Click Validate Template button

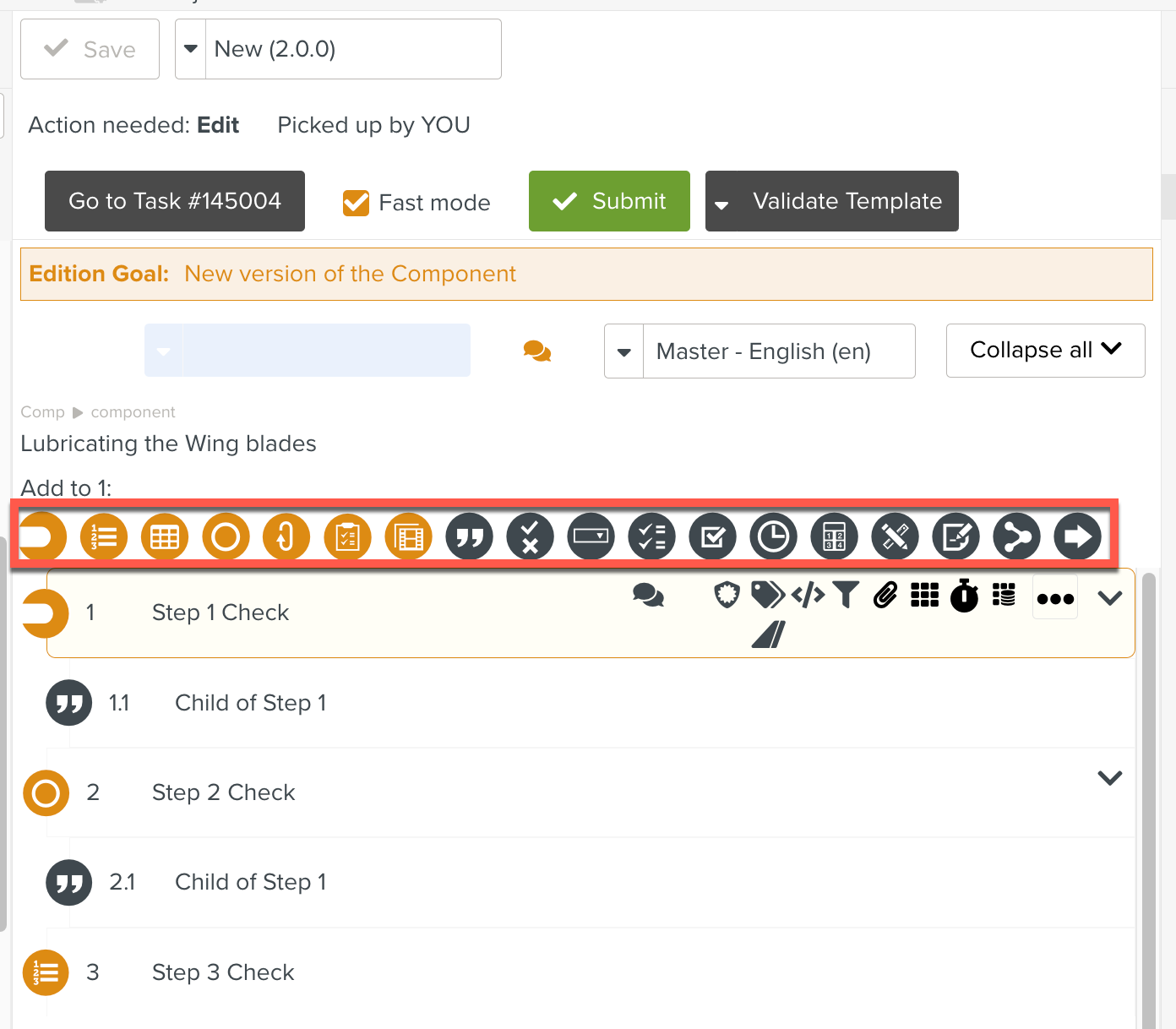(847, 201)
